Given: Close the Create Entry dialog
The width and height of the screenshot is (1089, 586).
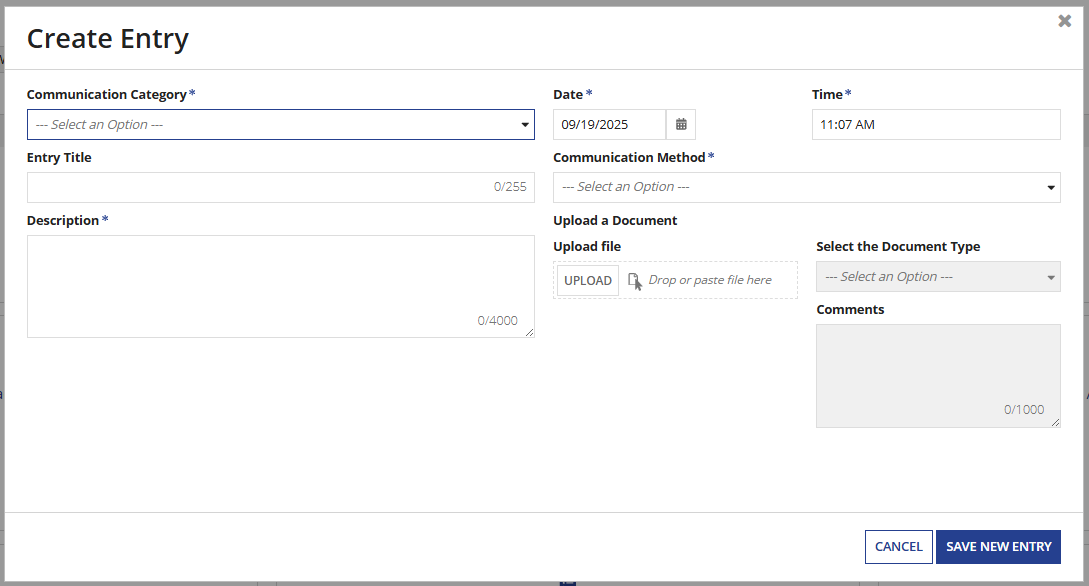Looking at the screenshot, I should pos(1064,21).
